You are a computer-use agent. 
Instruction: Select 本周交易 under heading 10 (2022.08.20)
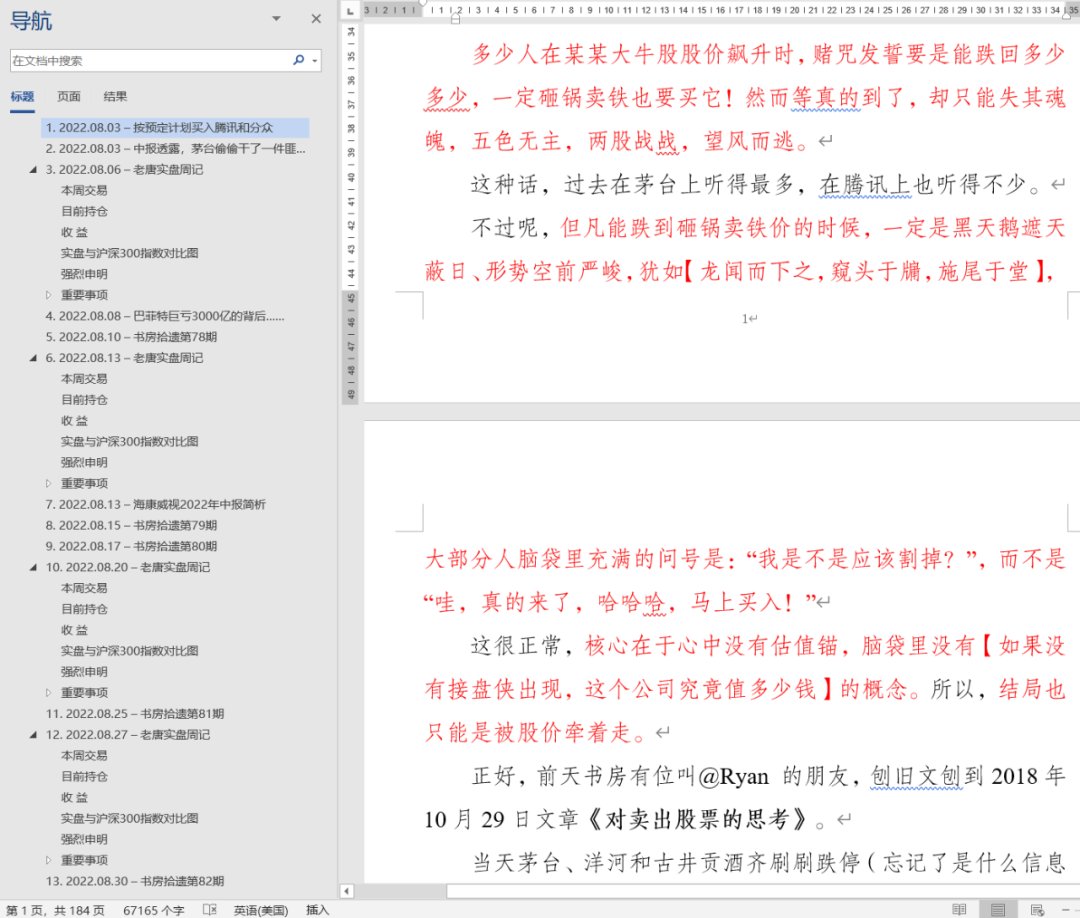pyautogui.click(x=84, y=588)
